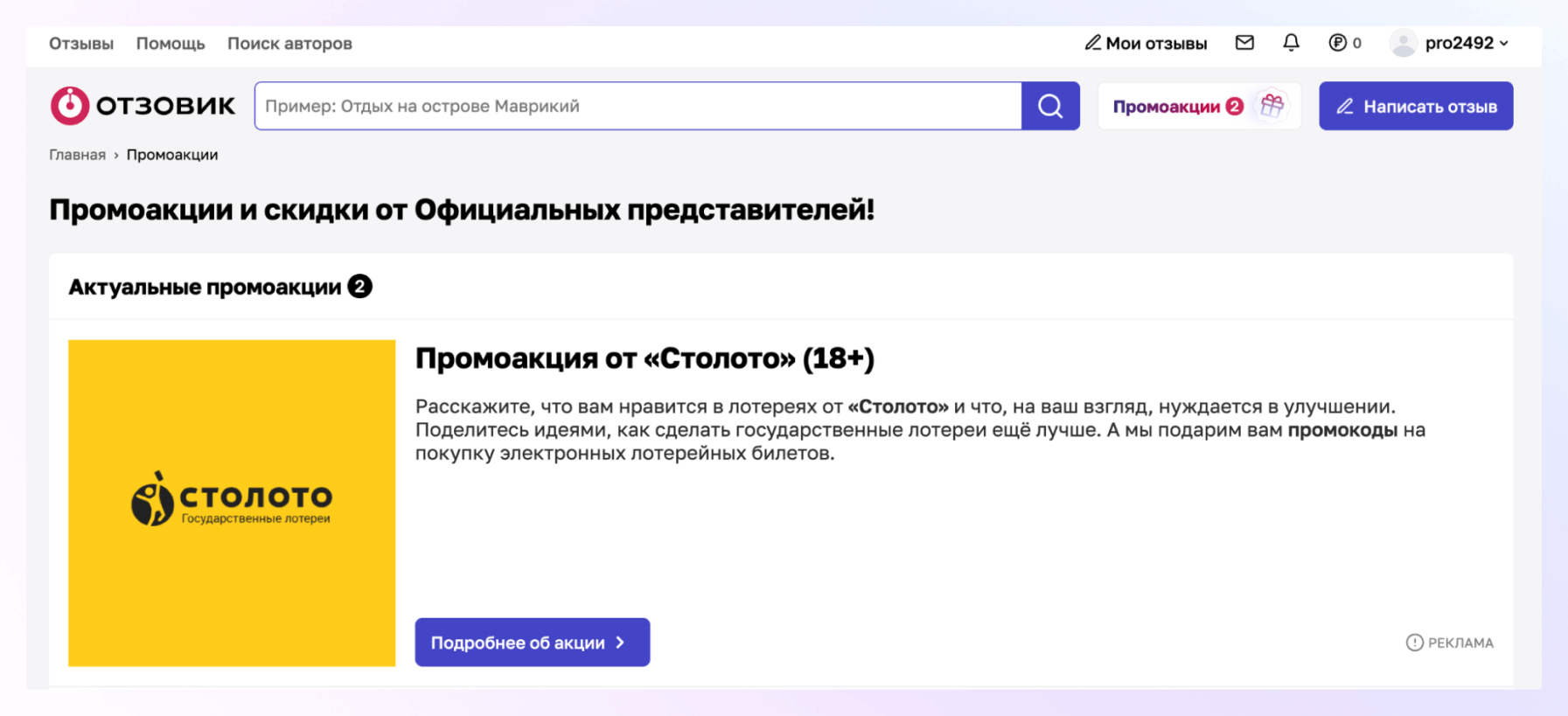This screenshot has height=716, width=1568.
Task: Click the Otzovik logo icon
Action: click(x=70, y=106)
